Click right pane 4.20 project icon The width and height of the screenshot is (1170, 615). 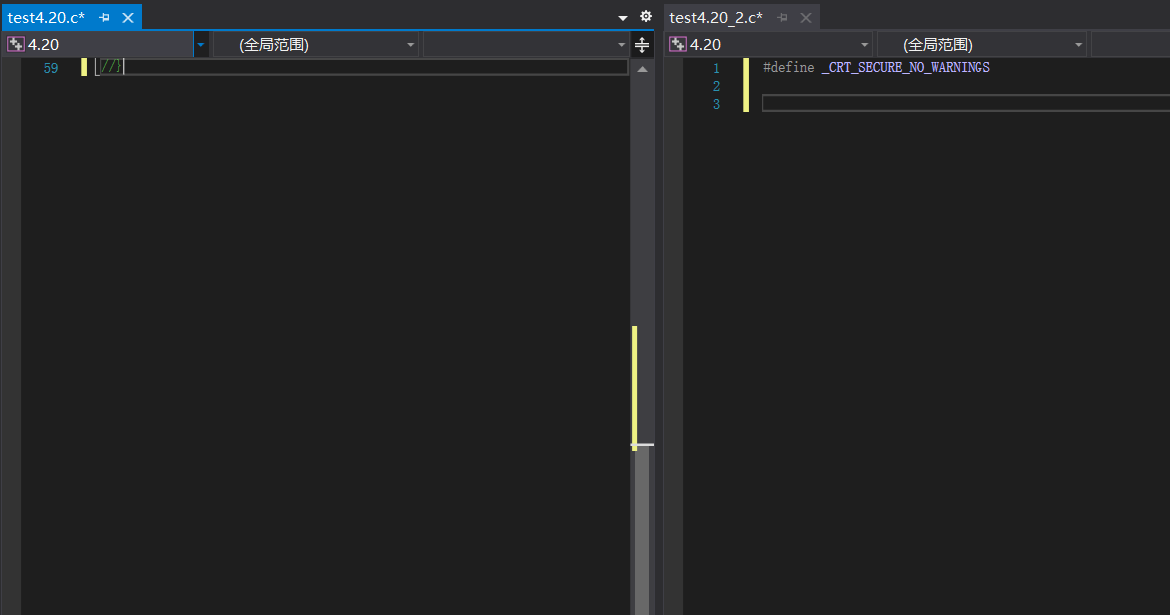tap(678, 44)
